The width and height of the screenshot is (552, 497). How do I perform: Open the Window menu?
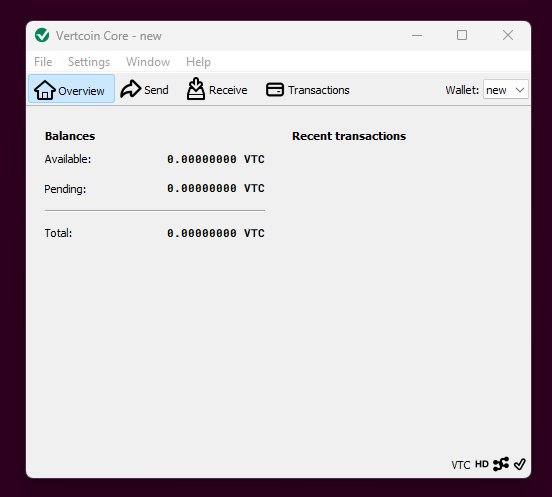(x=148, y=62)
